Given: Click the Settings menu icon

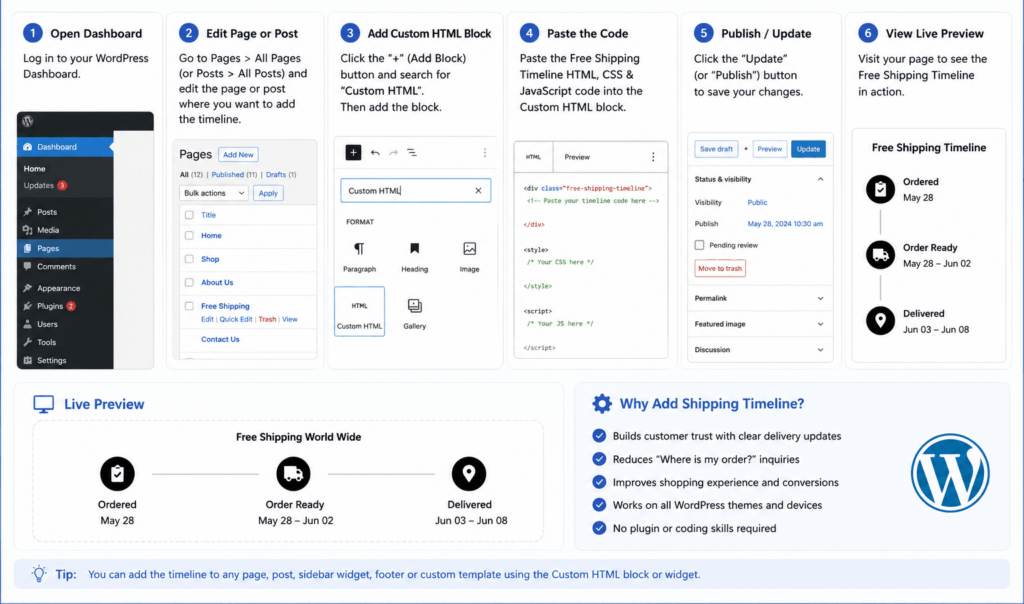Looking at the screenshot, I should [x=27, y=360].
